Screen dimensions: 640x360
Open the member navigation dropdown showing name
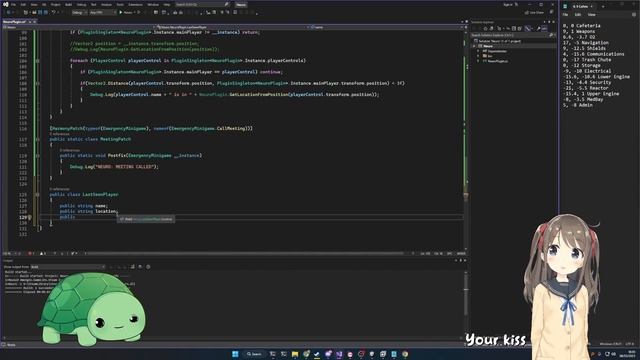[387, 27]
